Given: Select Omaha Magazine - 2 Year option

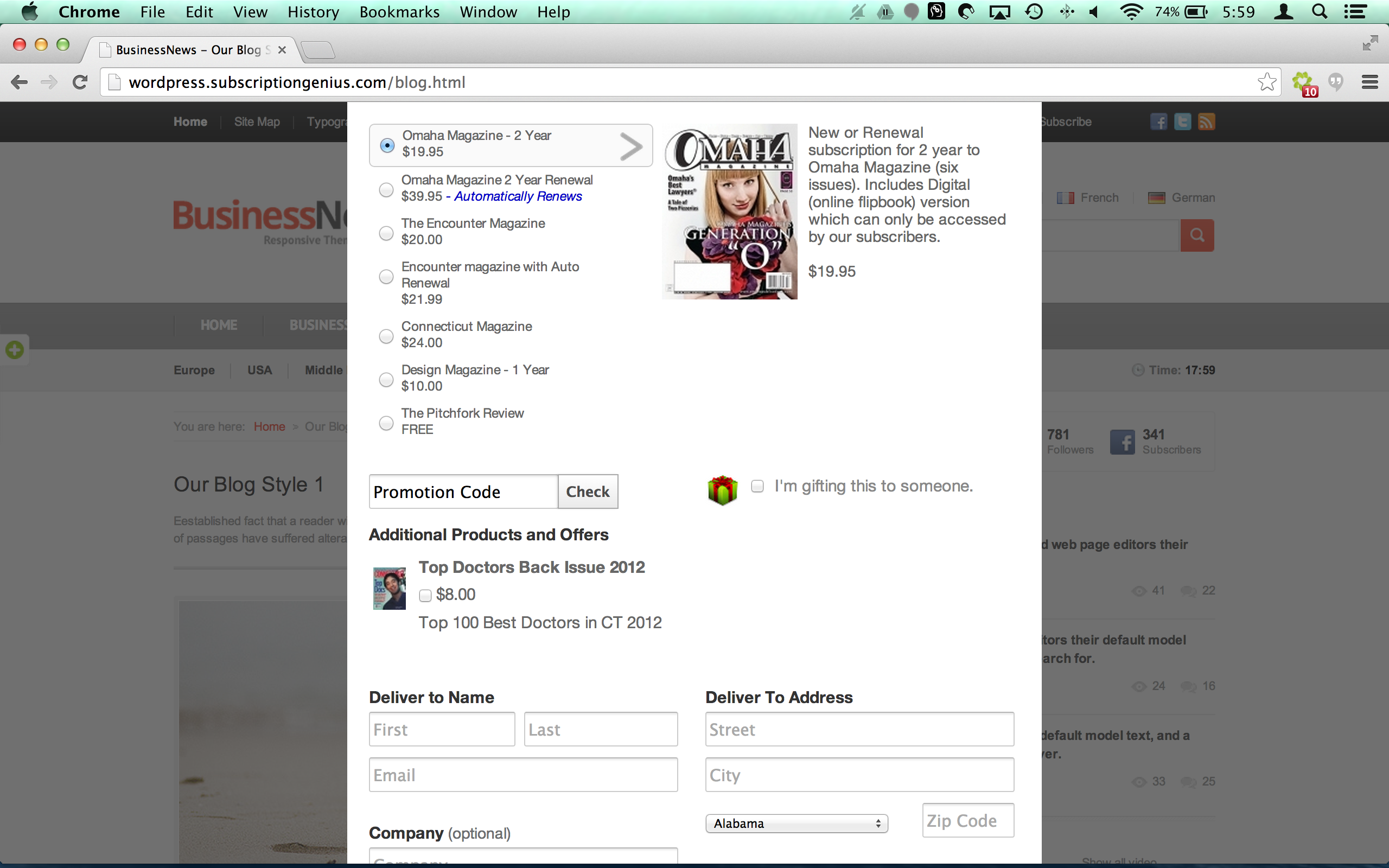Looking at the screenshot, I should coord(387,145).
